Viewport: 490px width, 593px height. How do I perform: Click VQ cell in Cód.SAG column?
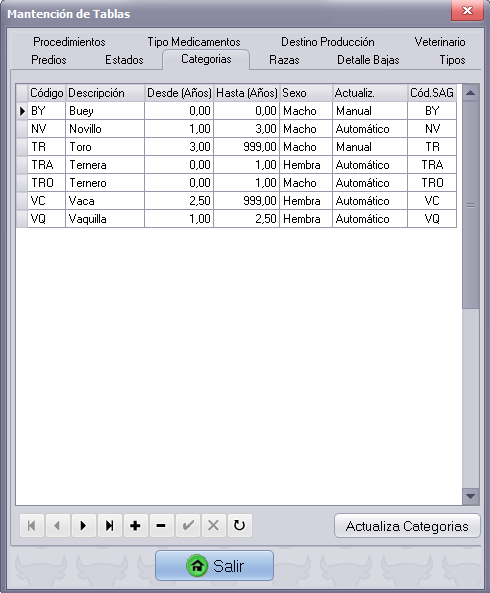coord(432,219)
